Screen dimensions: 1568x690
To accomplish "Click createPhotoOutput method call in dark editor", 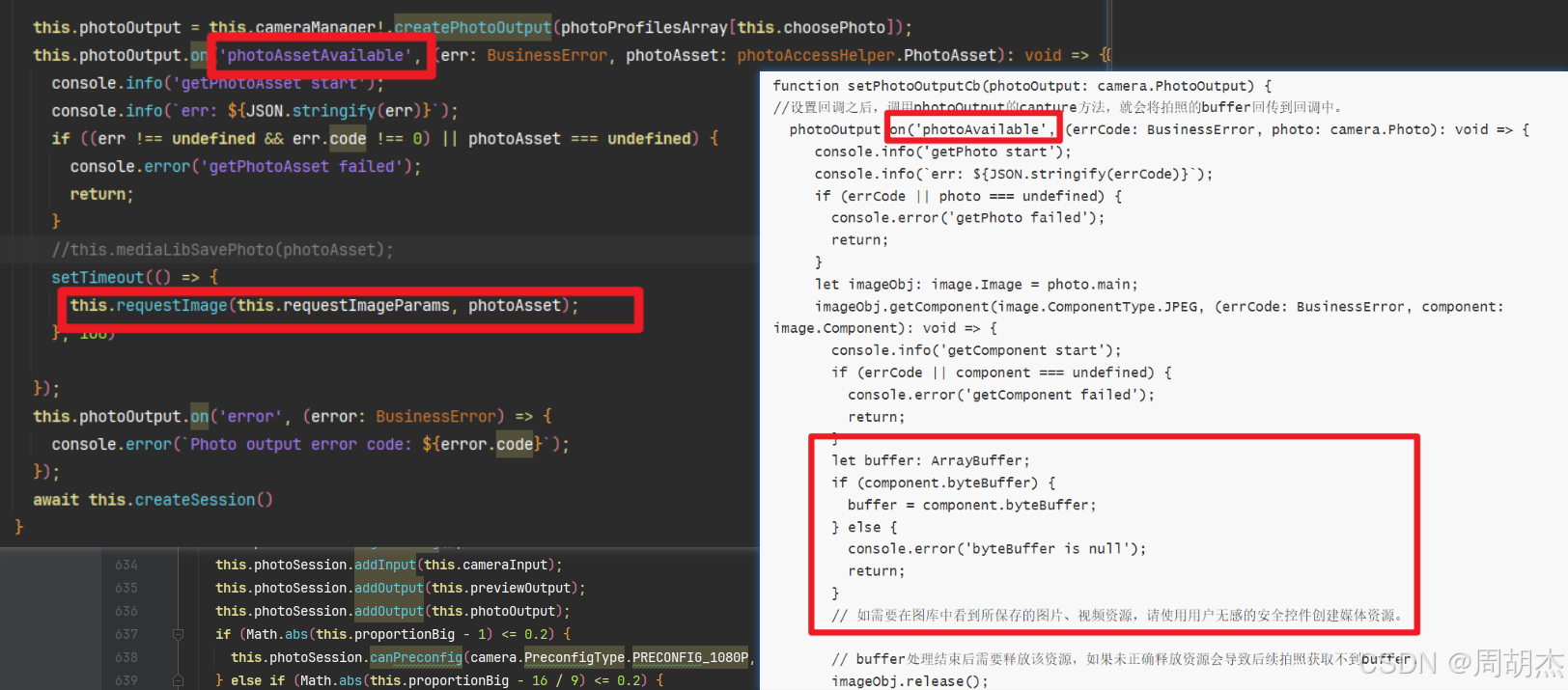I will (x=473, y=27).
